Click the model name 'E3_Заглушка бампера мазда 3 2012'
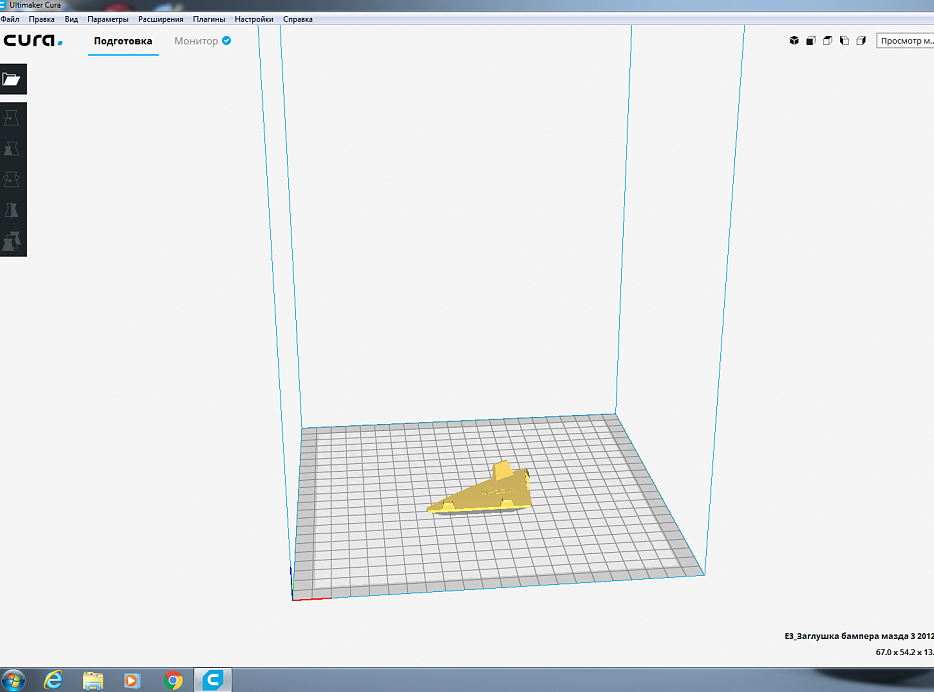 859,636
